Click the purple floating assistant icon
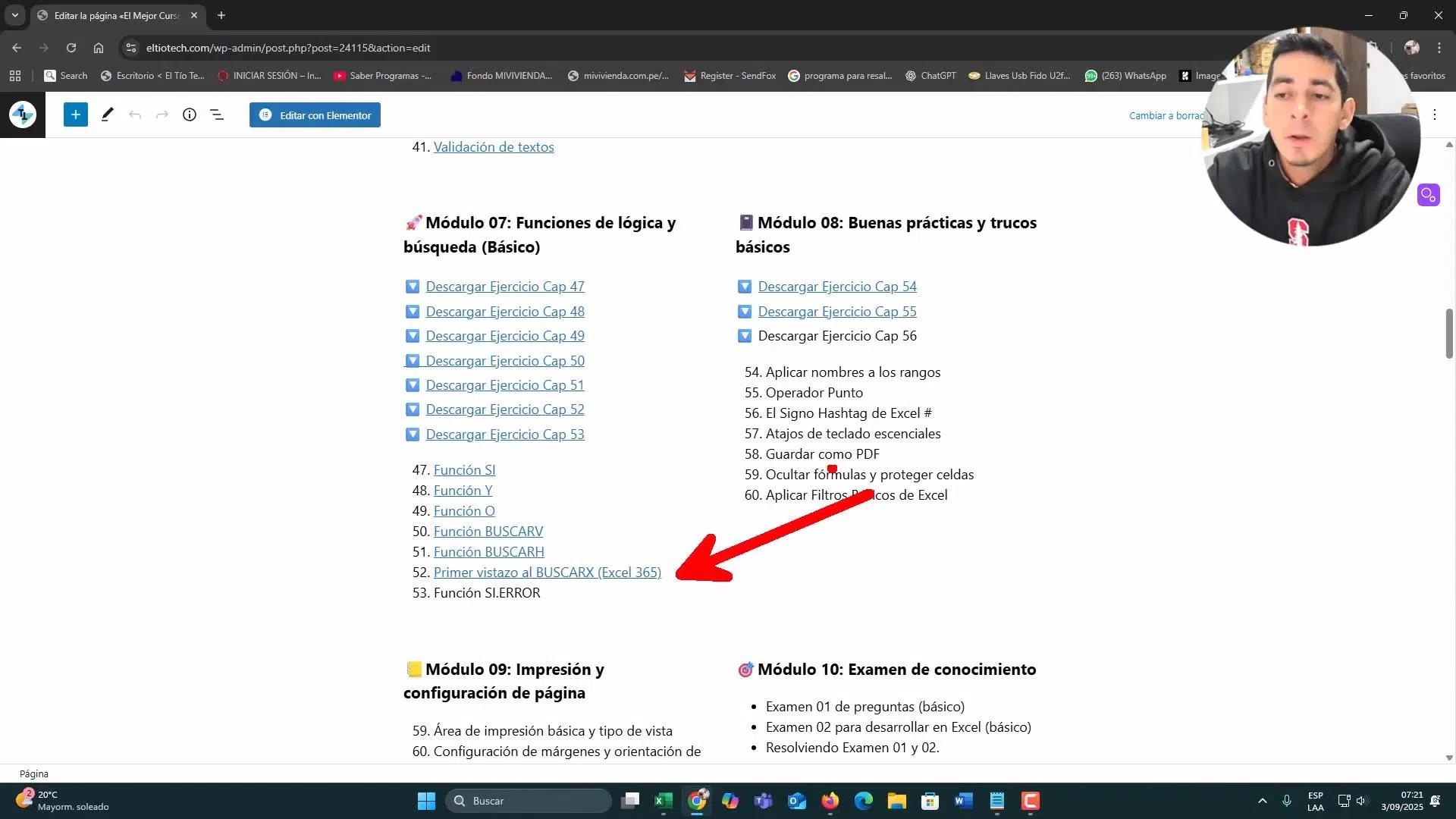This screenshot has width=1456, height=819. (1428, 196)
